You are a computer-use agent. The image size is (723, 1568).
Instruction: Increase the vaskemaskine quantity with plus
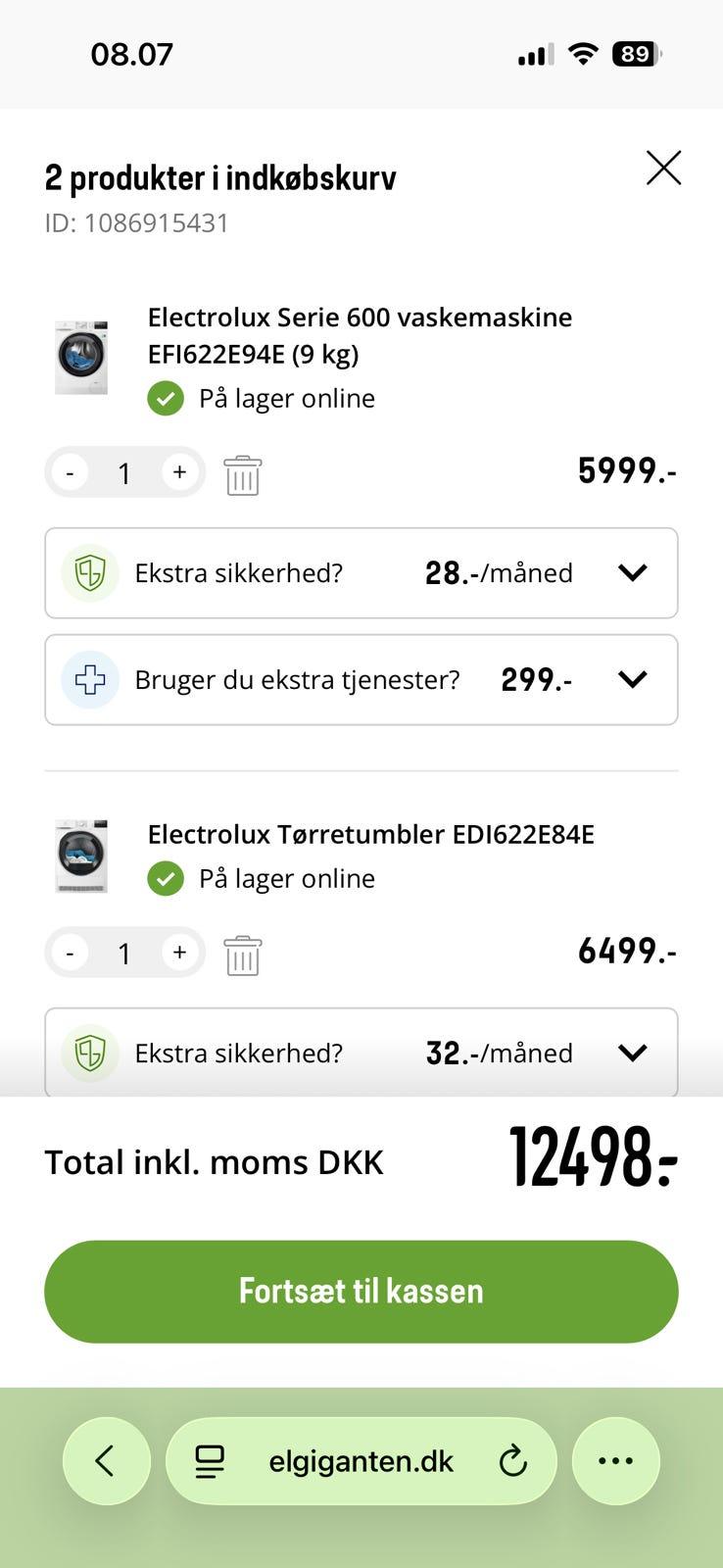[179, 472]
